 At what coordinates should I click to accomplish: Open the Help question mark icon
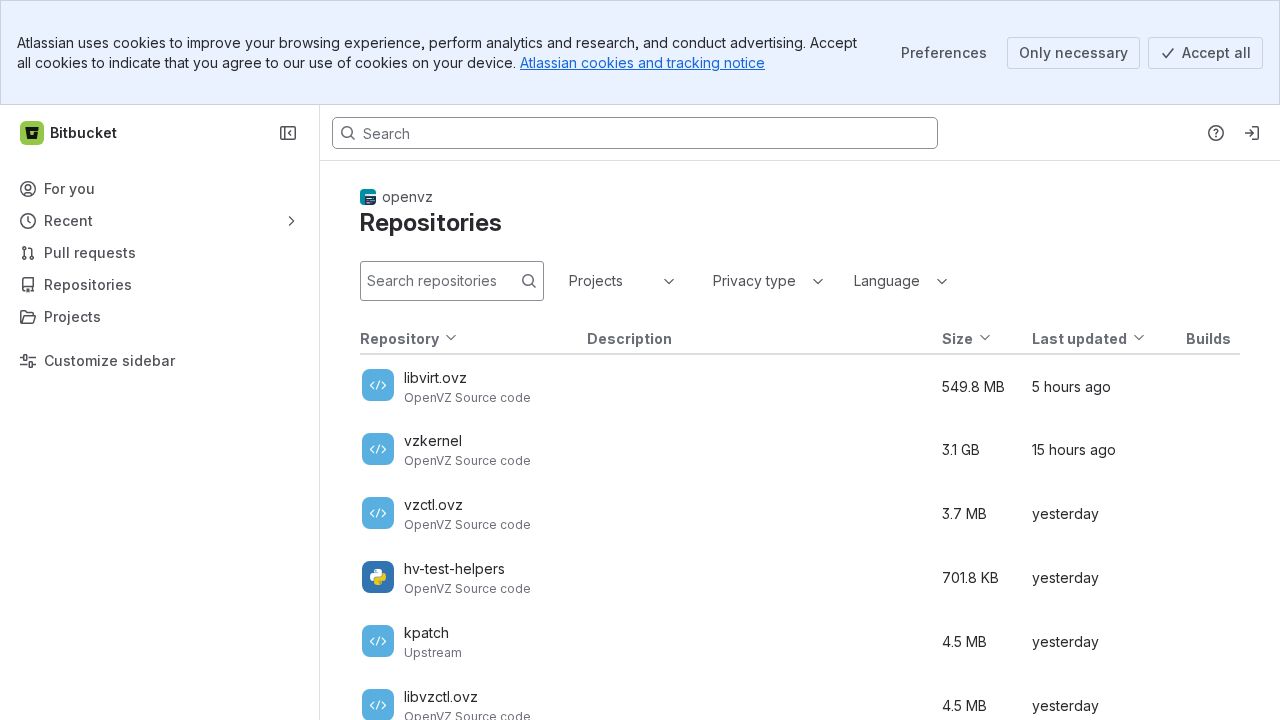click(x=1216, y=133)
